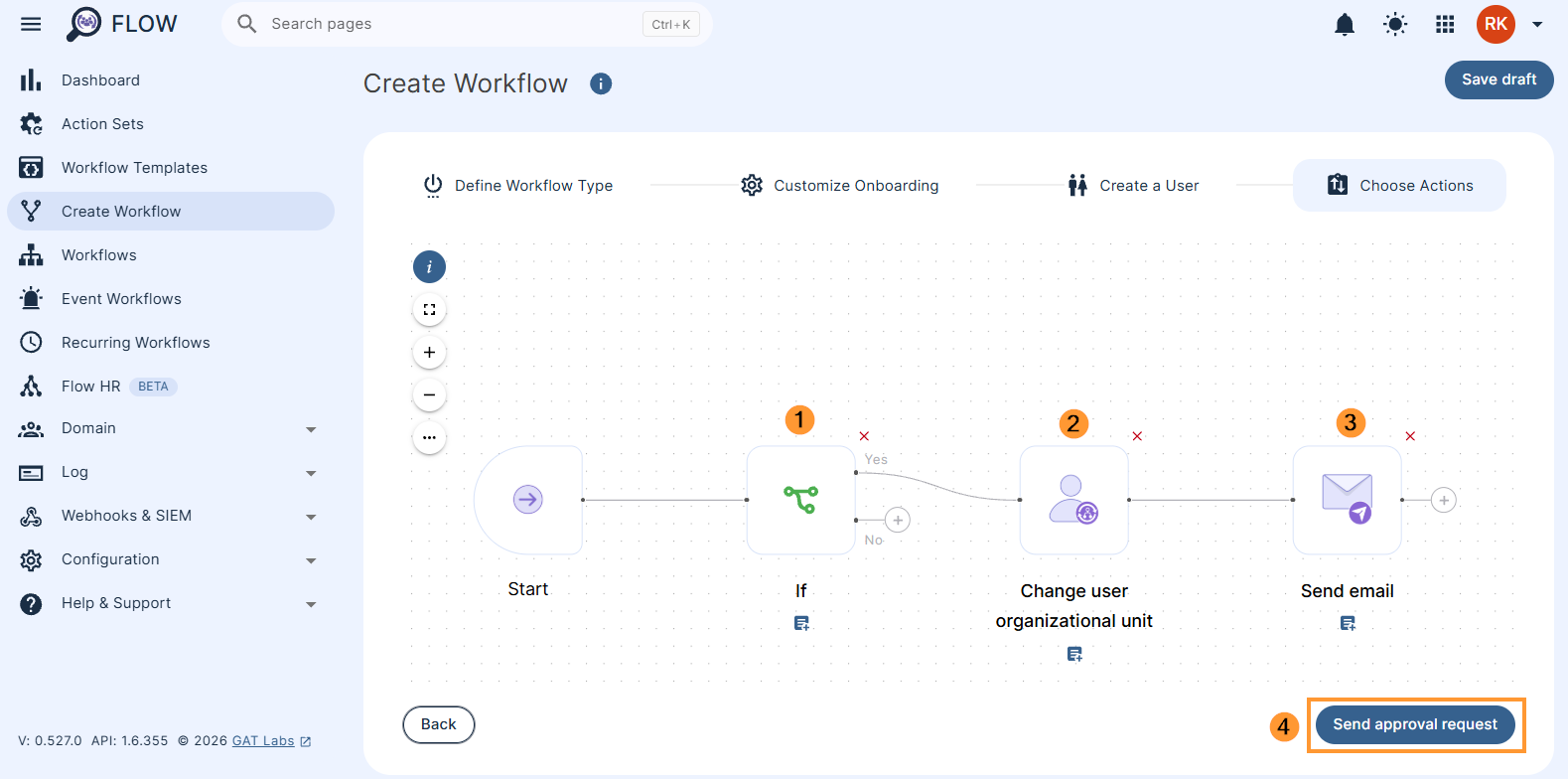Open Event Workflows in sidebar
This screenshot has width=1568, height=779.
[x=171, y=299]
